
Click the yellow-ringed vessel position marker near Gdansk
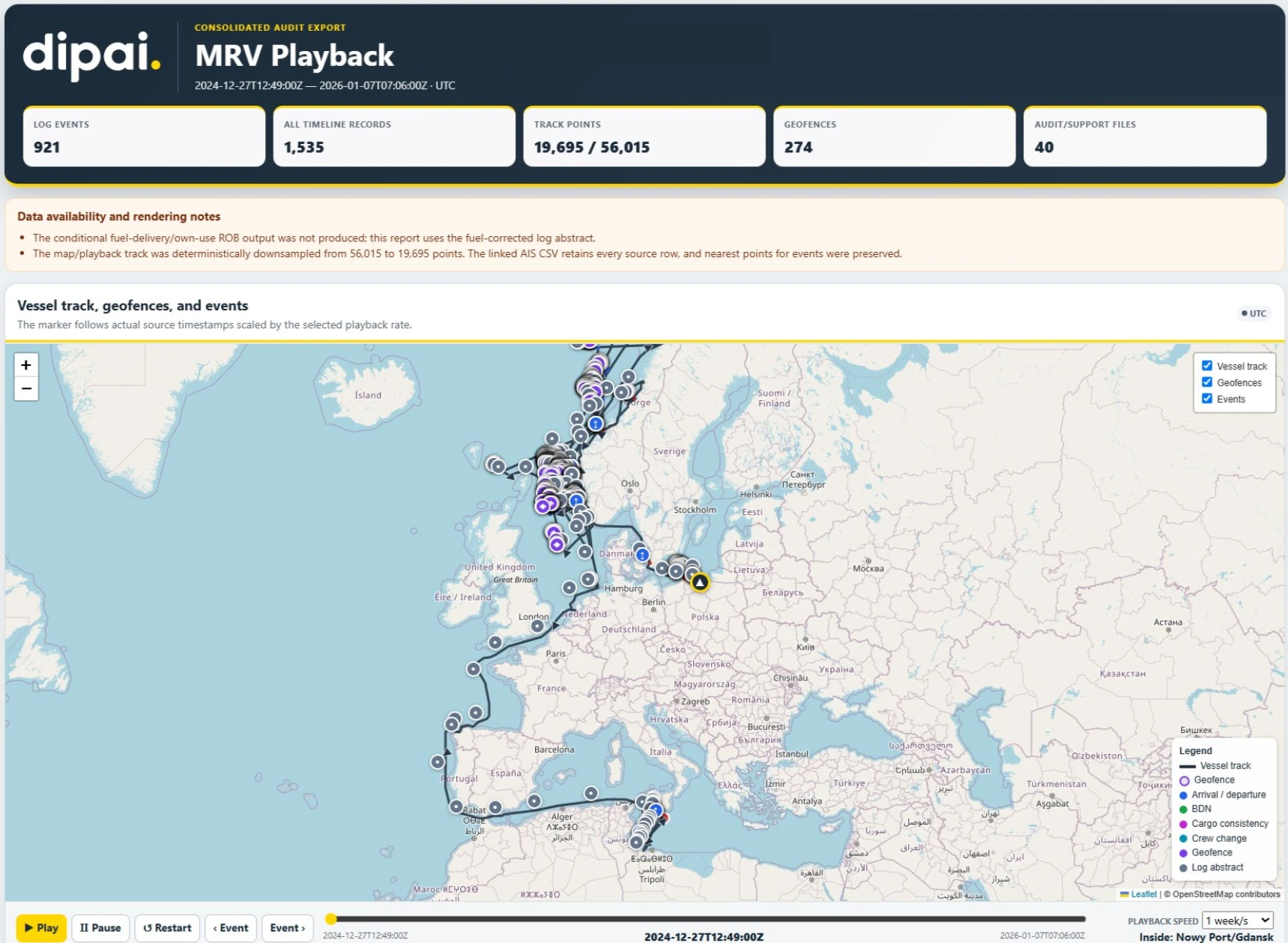(x=700, y=582)
